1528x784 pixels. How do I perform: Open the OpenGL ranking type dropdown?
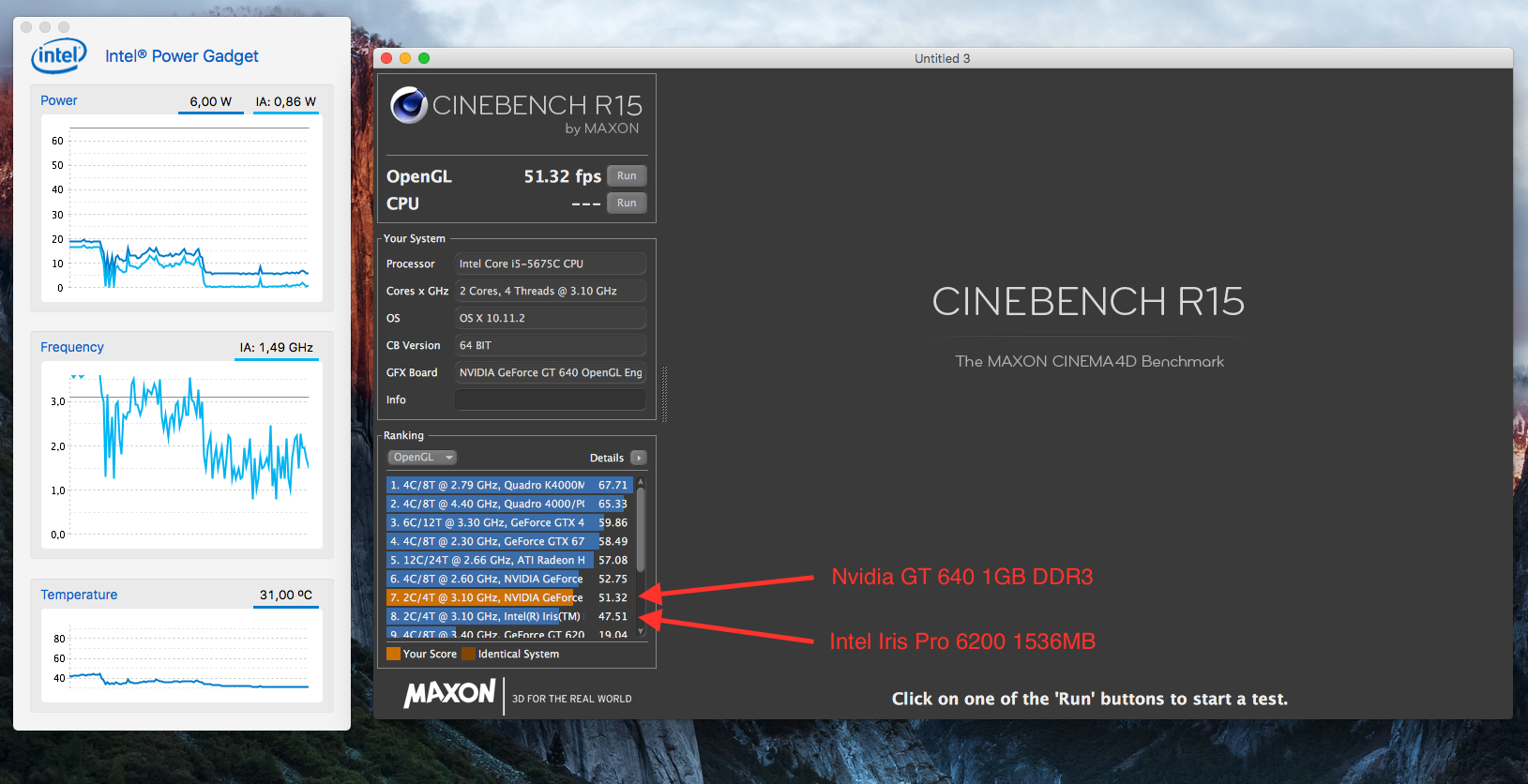coord(422,458)
